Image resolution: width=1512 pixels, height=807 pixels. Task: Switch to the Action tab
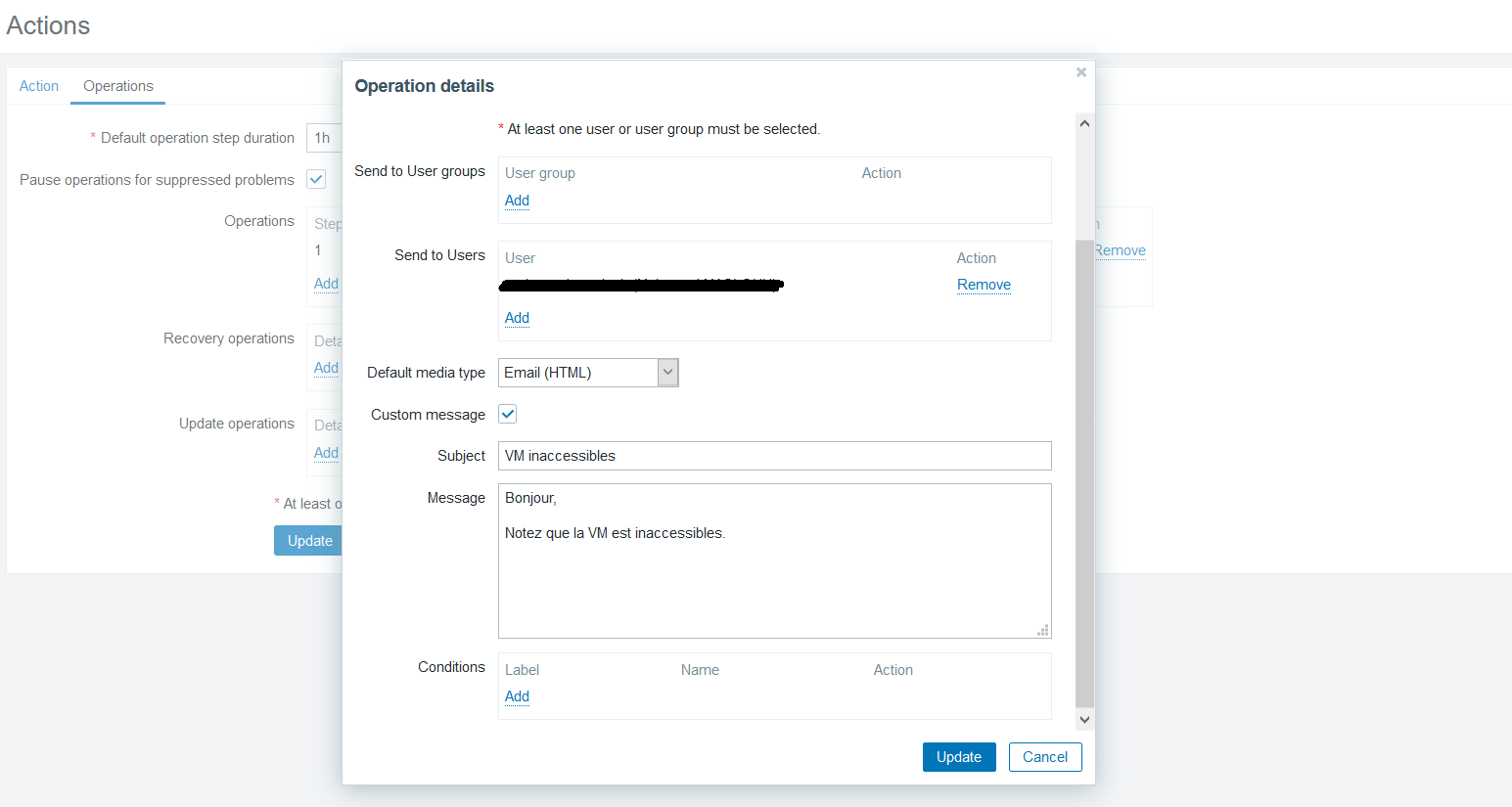(x=39, y=86)
